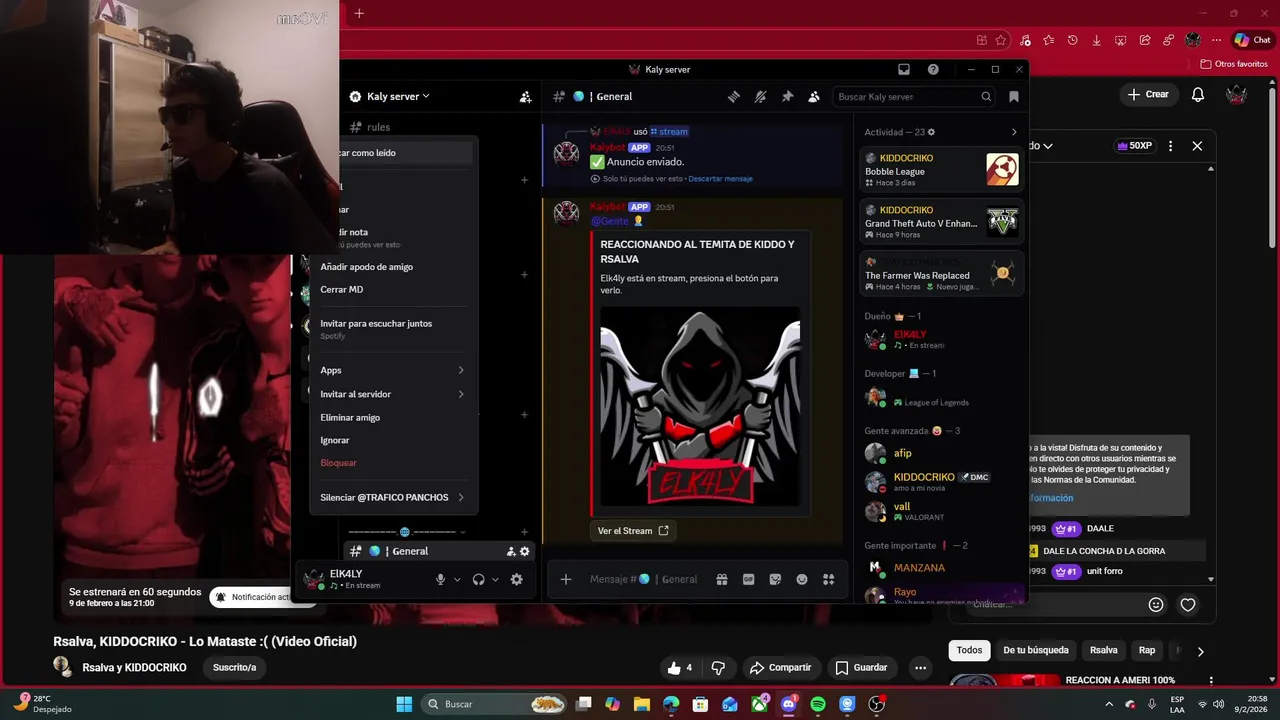Expand the Actividad panel arrow

point(1014,132)
